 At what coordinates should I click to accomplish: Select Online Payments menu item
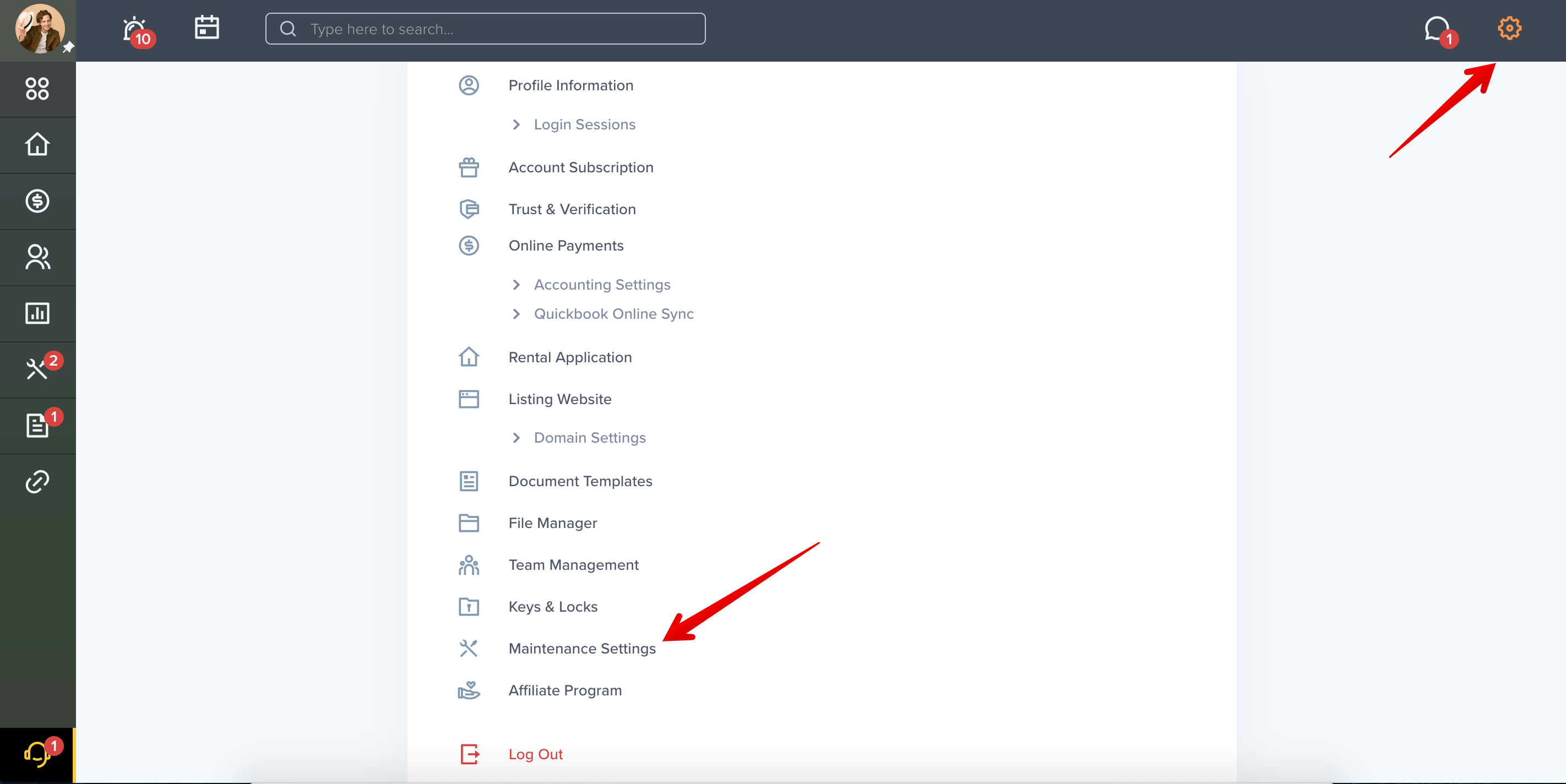click(x=566, y=246)
